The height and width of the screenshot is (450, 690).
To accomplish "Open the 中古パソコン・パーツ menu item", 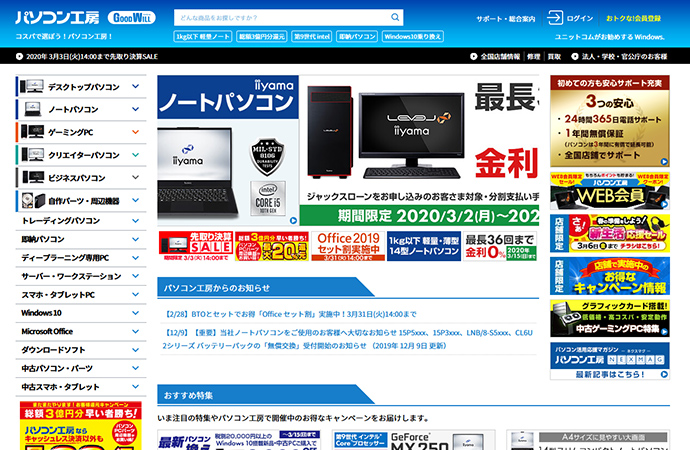I will 81,369.
